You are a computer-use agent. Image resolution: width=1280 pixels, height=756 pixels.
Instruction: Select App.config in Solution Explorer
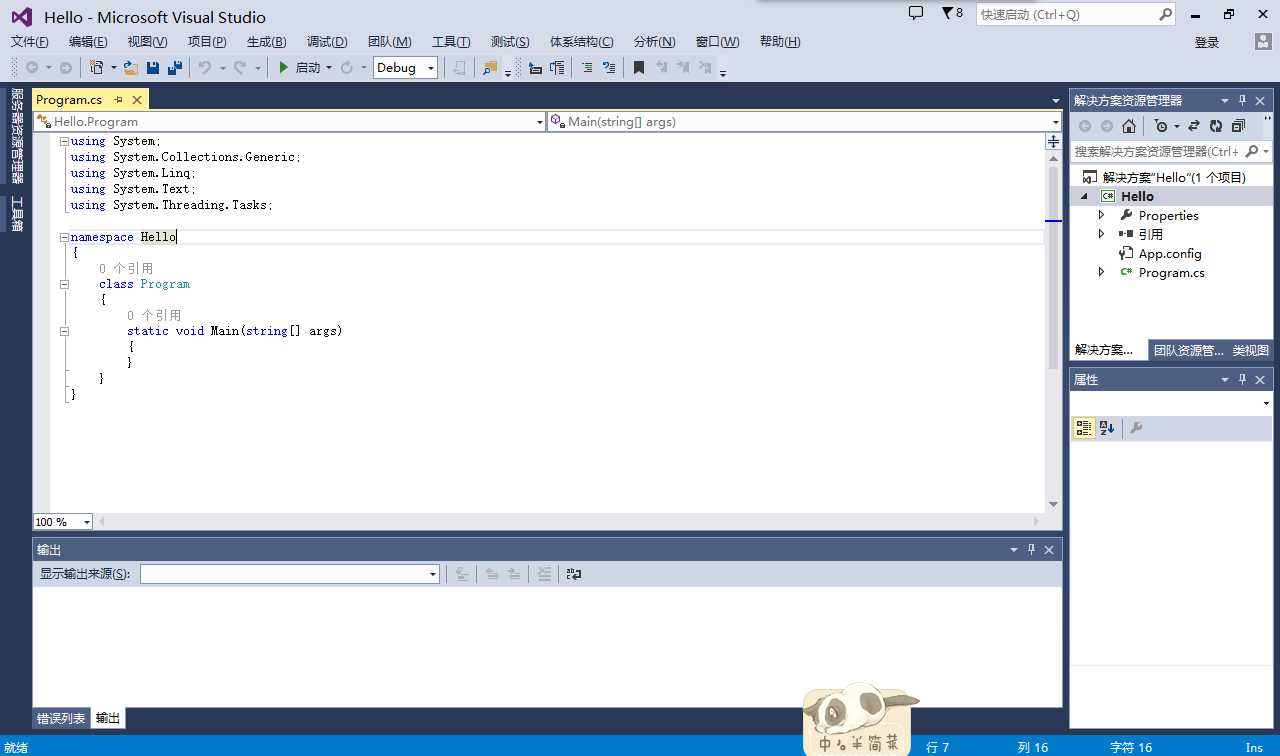pos(1169,253)
